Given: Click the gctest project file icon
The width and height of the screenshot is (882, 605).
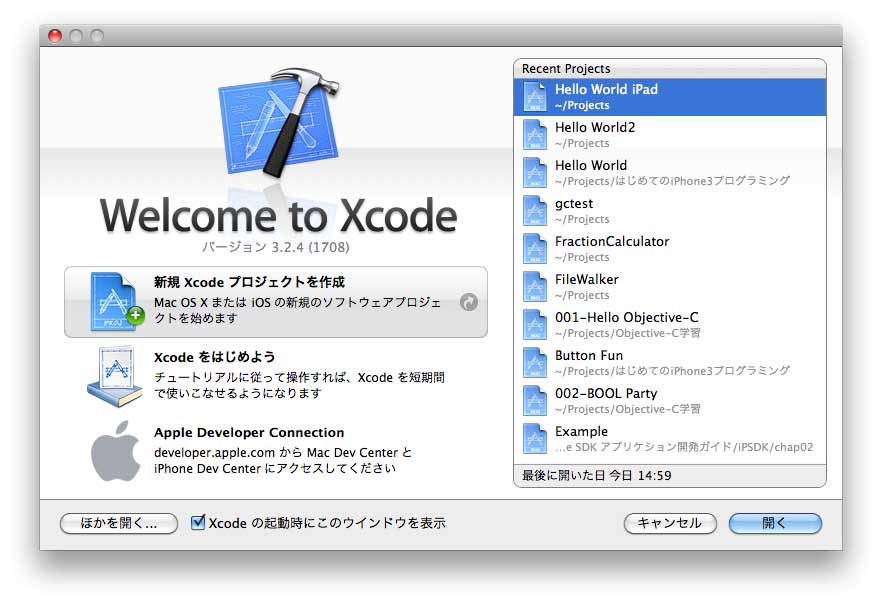Looking at the screenshot, I should click(535, 211).
